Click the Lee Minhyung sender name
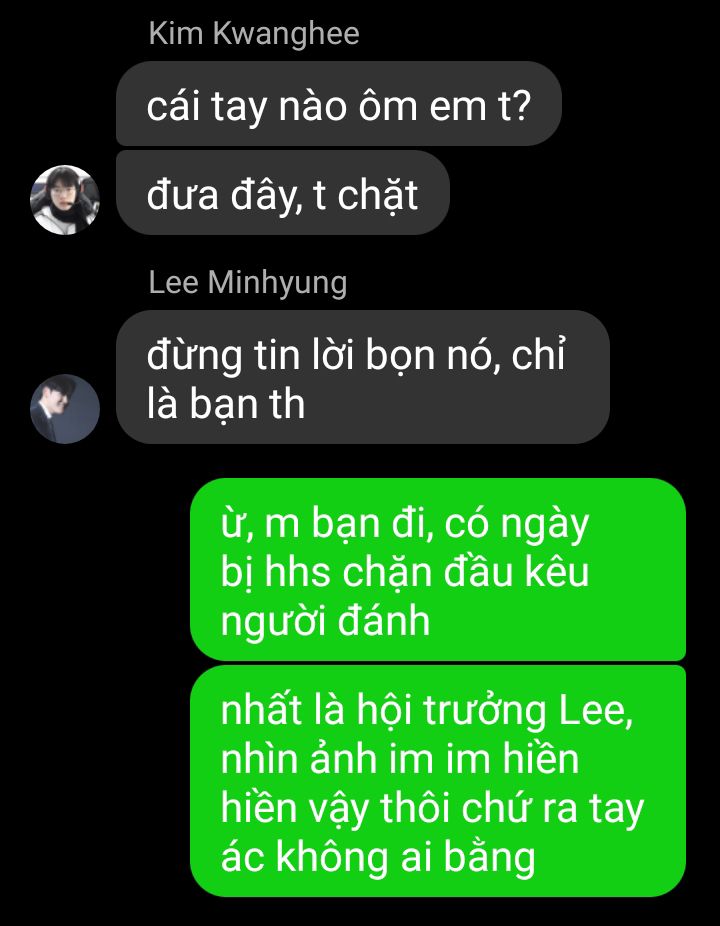Image resolution: width=720 pixels, height=926 pixels. point(247,283)
